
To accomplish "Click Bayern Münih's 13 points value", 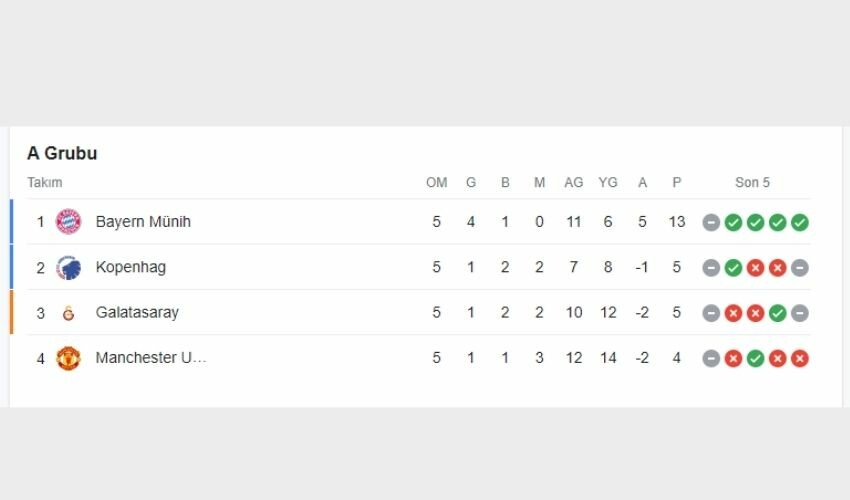I will click(677, 222).
